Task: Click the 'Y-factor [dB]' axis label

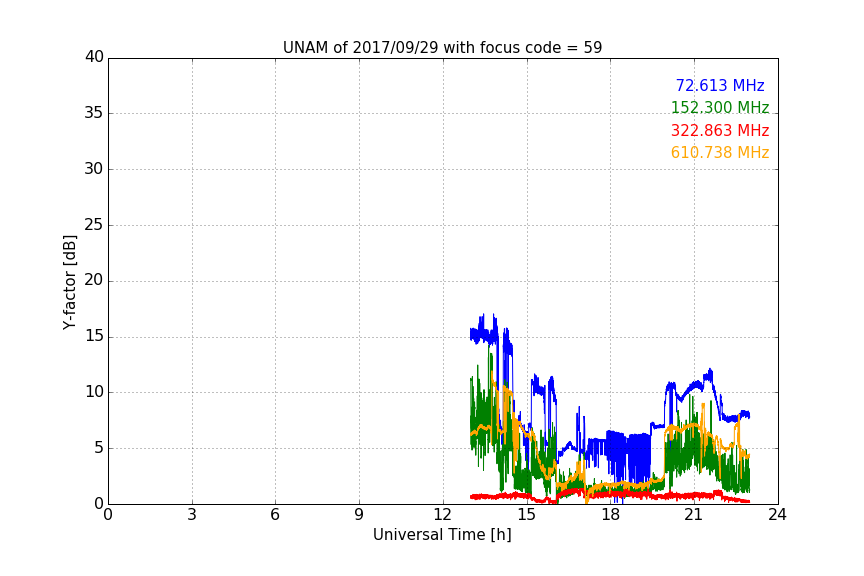Action: click(x=69, y=282)
